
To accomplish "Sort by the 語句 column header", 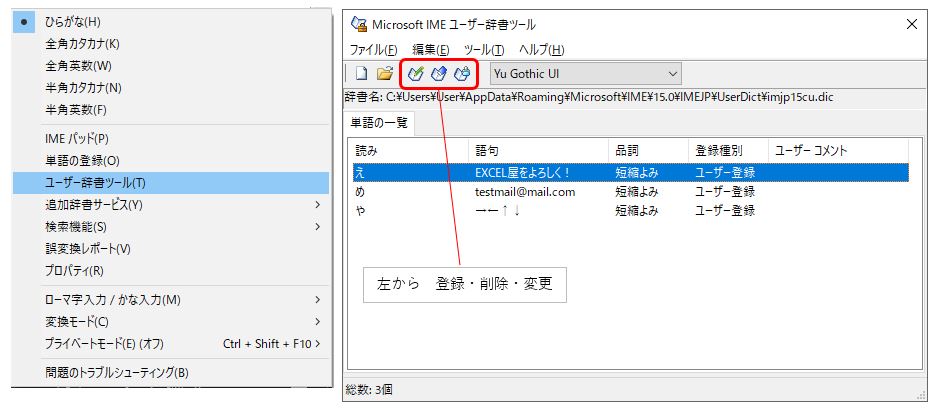I will [x=538, y=151].
